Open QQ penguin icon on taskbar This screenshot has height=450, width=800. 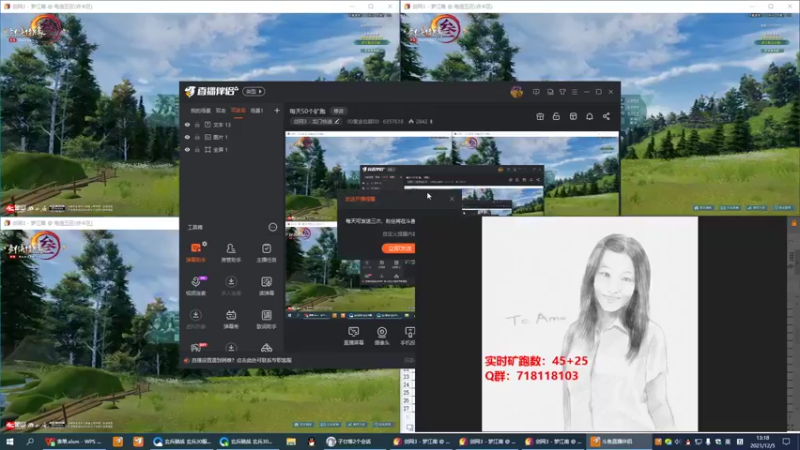[x=311, y=441]
